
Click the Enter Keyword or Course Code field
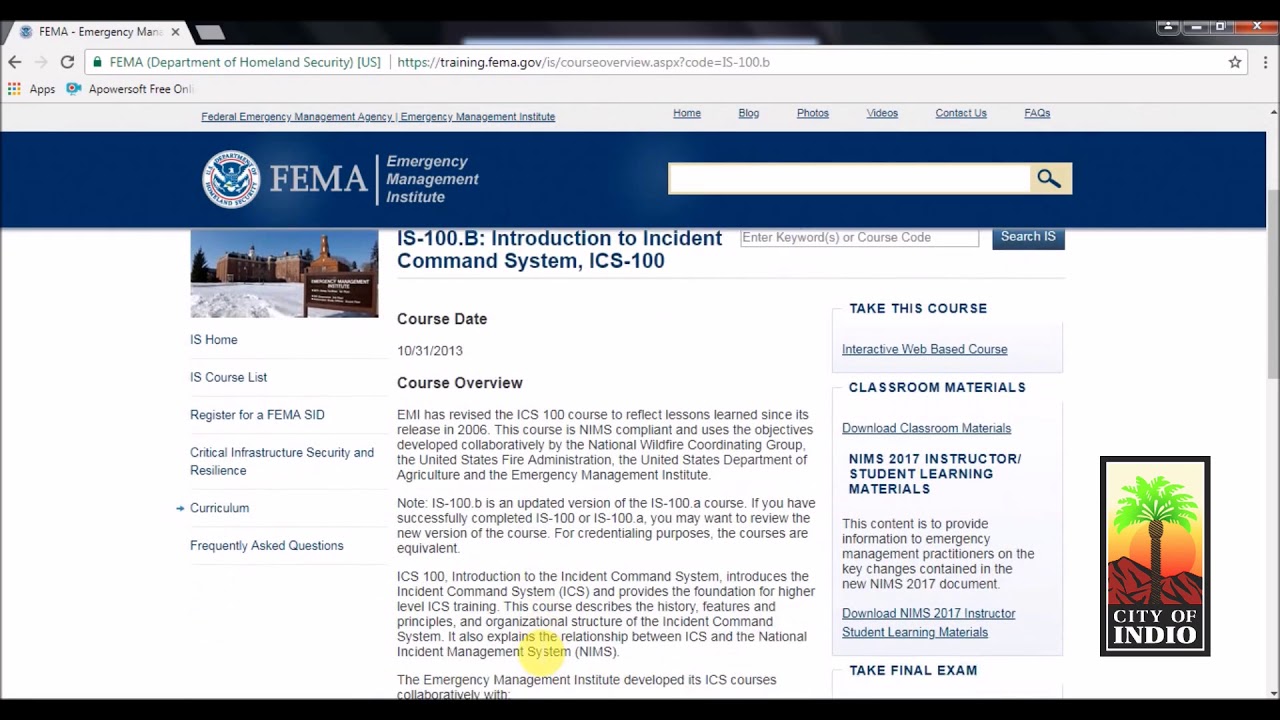coord(859,237)
